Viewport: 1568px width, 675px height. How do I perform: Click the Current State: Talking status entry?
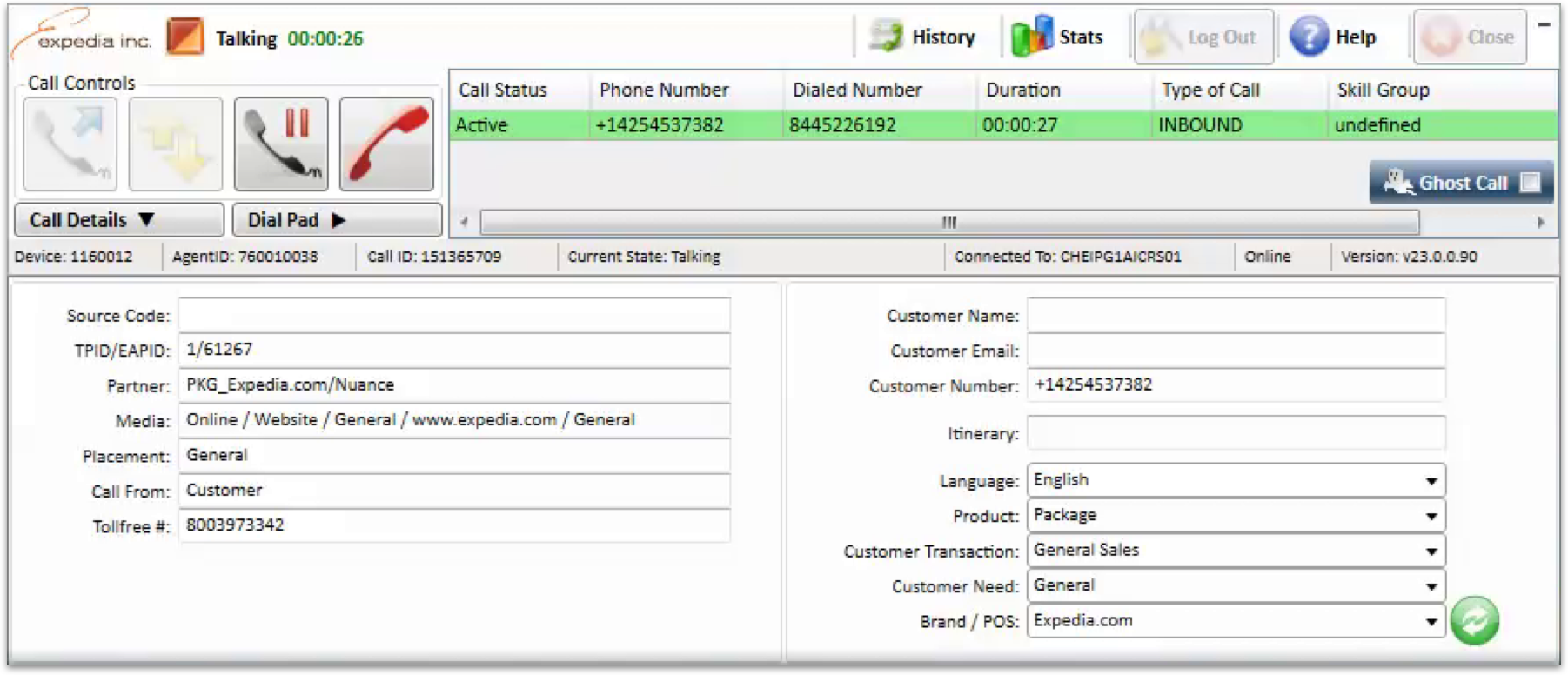click(644, 257)
